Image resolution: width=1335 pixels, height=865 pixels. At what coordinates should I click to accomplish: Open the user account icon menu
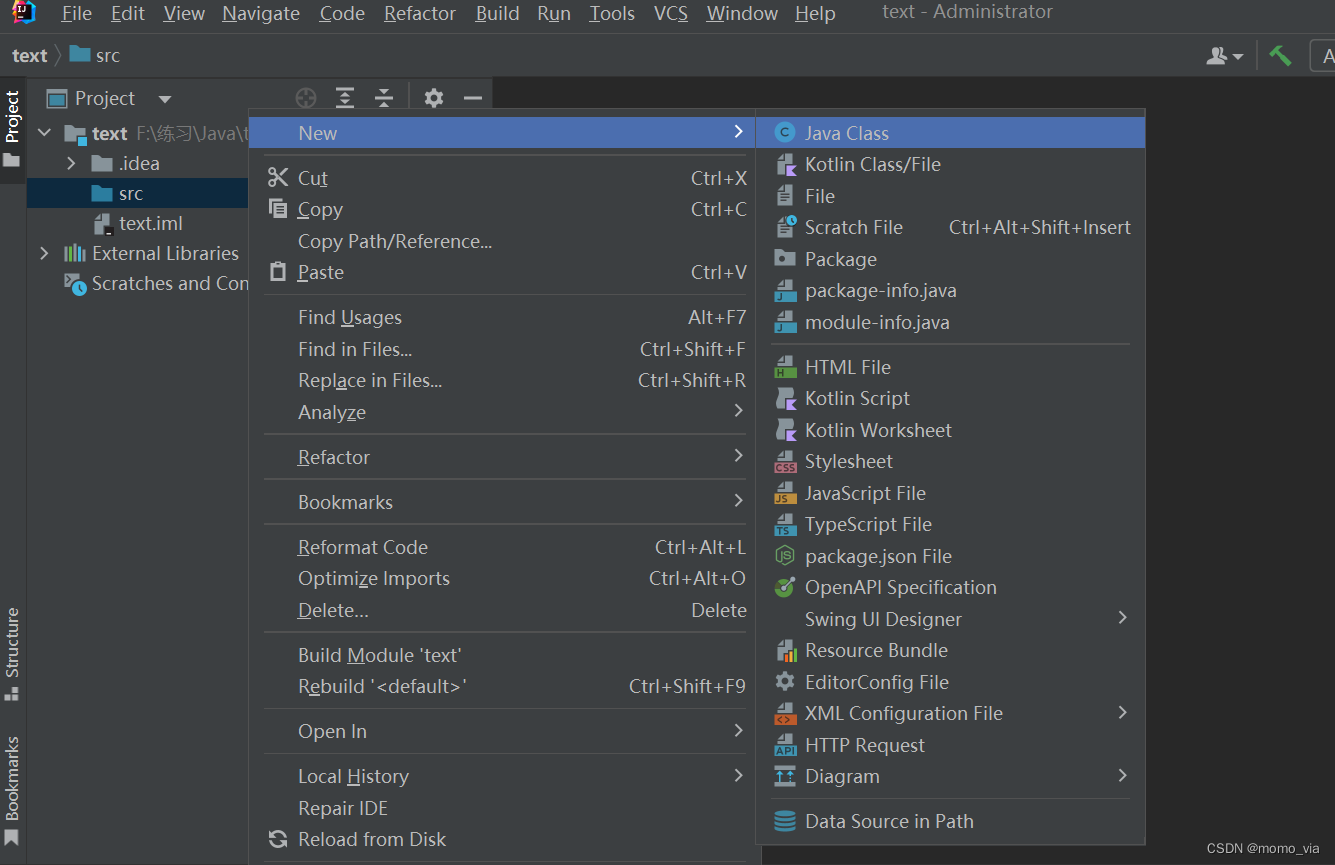point(1224,56)
